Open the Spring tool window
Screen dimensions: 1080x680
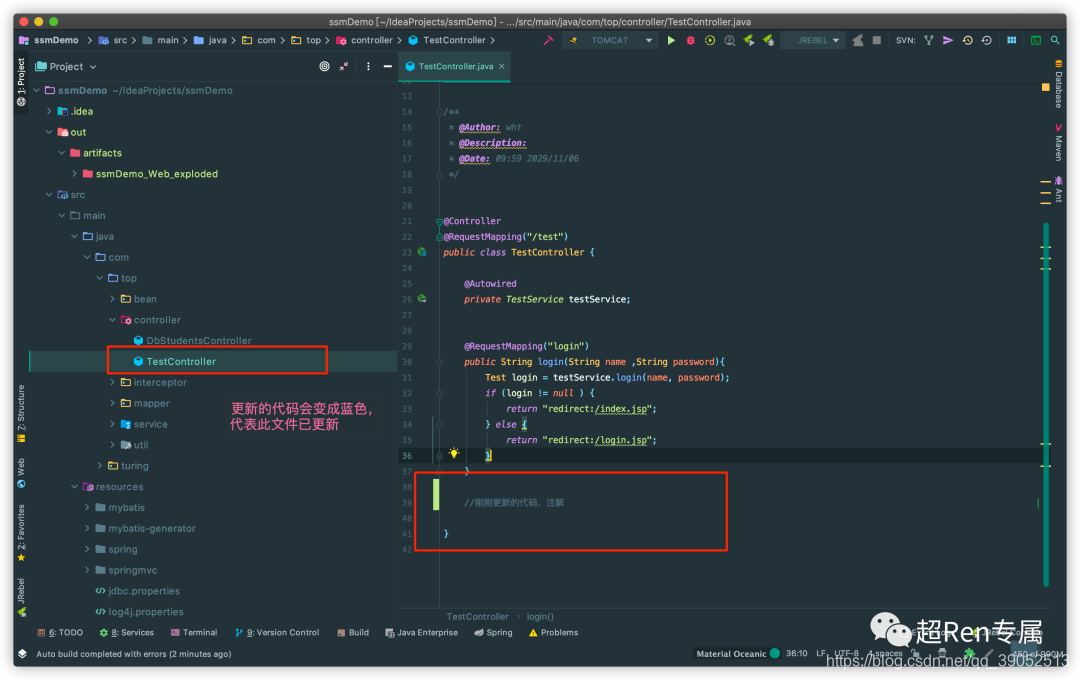click(x=494, y=632)
